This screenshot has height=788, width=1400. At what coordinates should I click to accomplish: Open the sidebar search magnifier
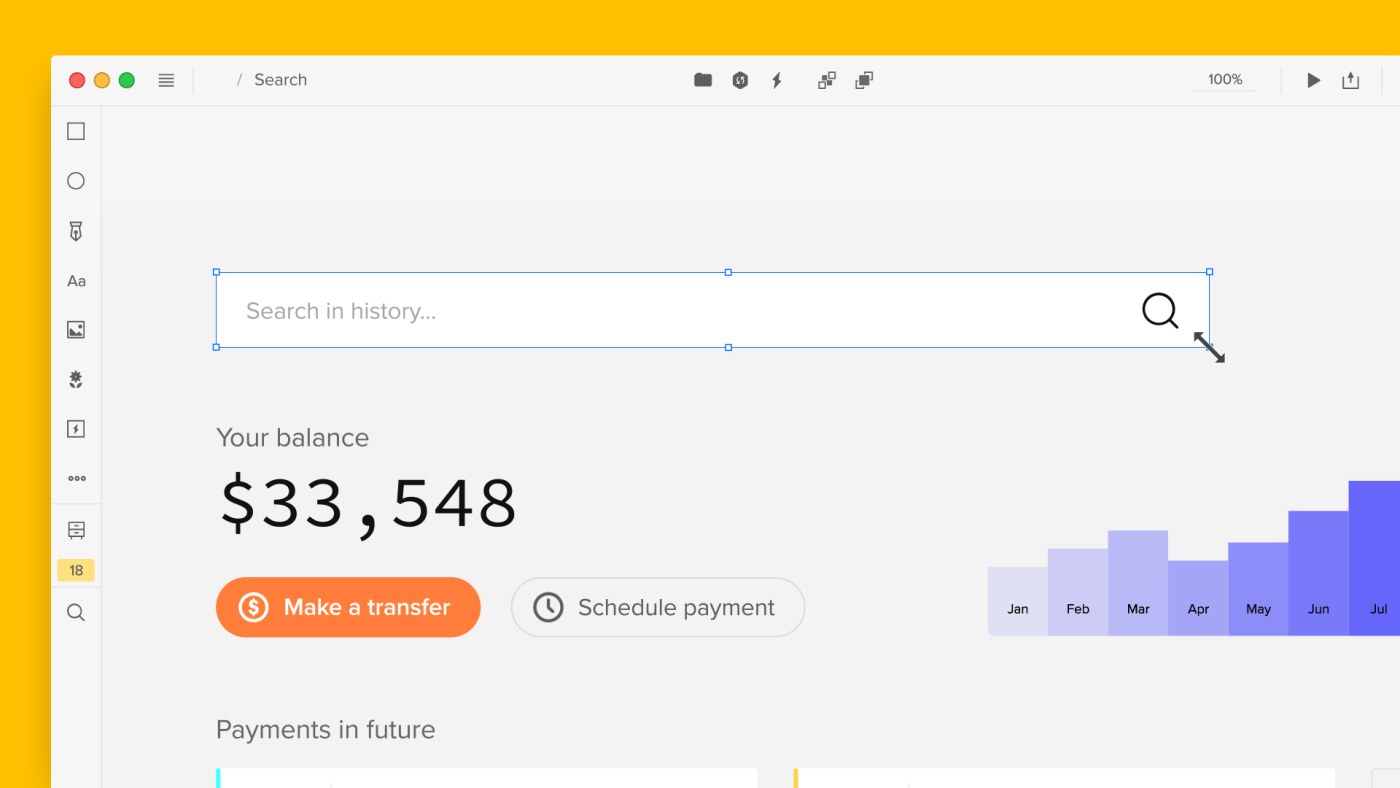pyautogui.click(x=76, y=612)
